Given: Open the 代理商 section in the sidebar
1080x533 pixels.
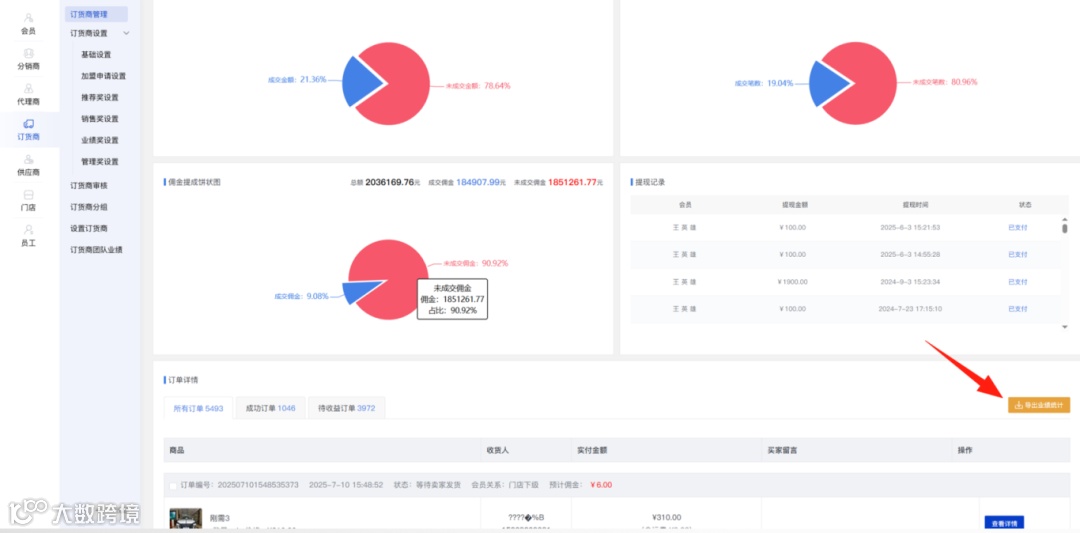Looking at the screenshot, I should [28, 94].
